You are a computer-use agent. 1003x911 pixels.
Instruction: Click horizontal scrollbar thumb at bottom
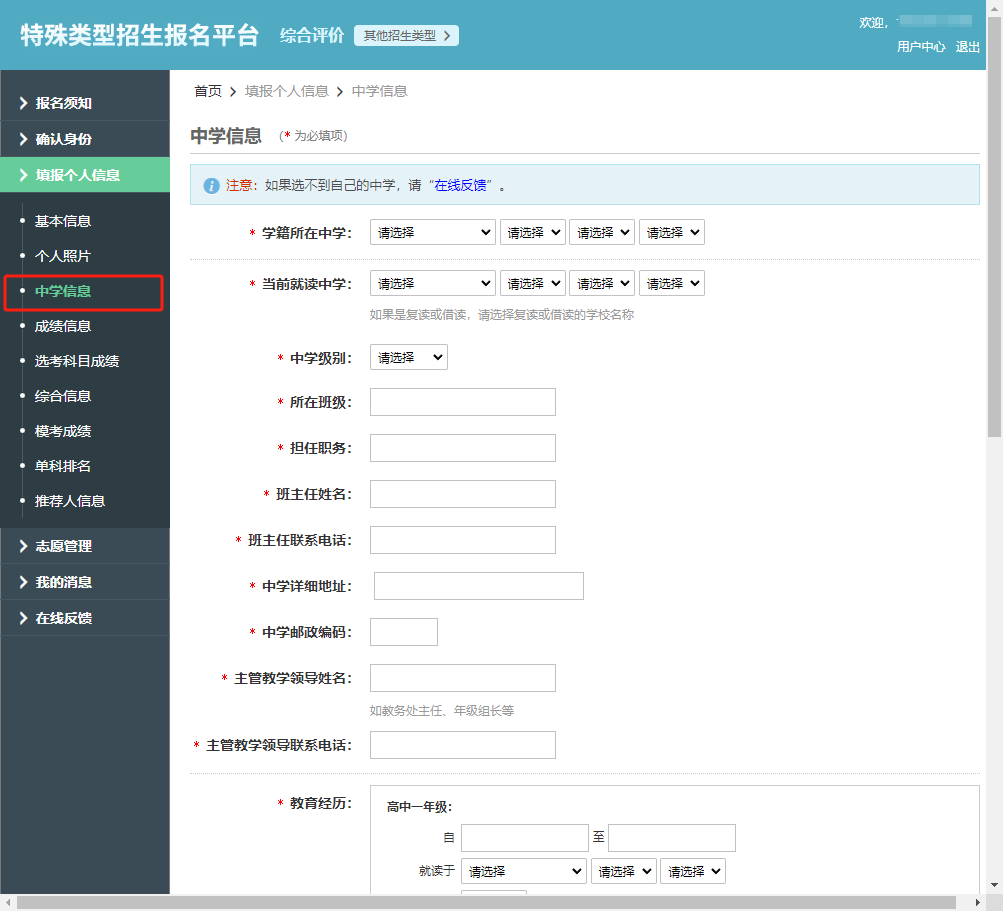[x=486, y=903]
